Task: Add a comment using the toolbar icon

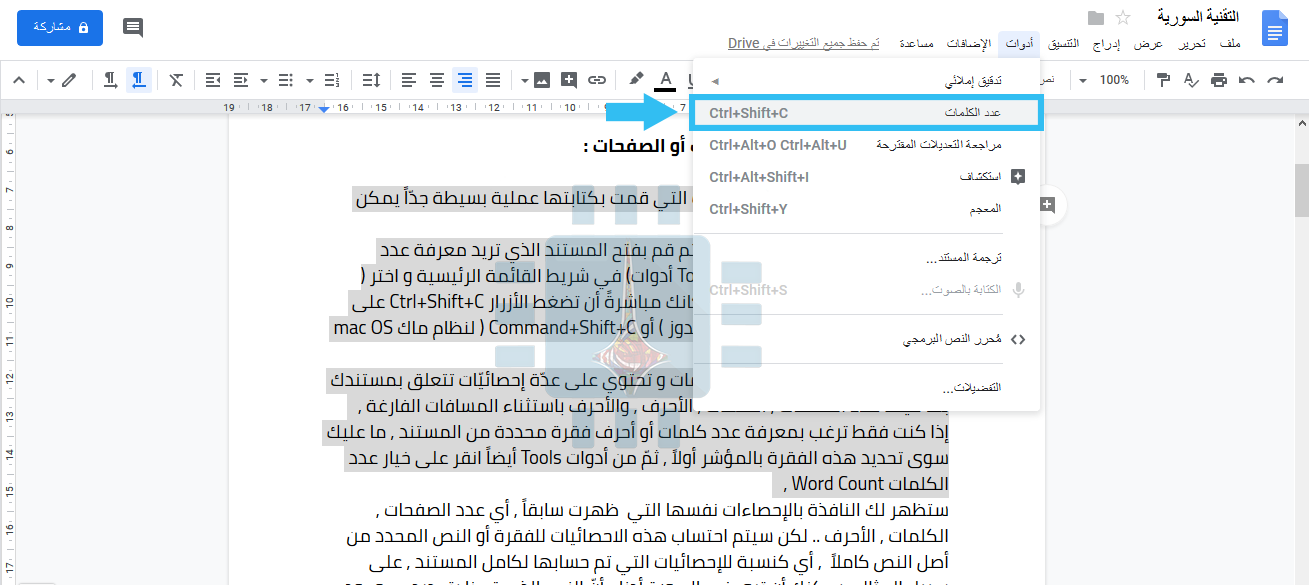Action: point(569,80)
